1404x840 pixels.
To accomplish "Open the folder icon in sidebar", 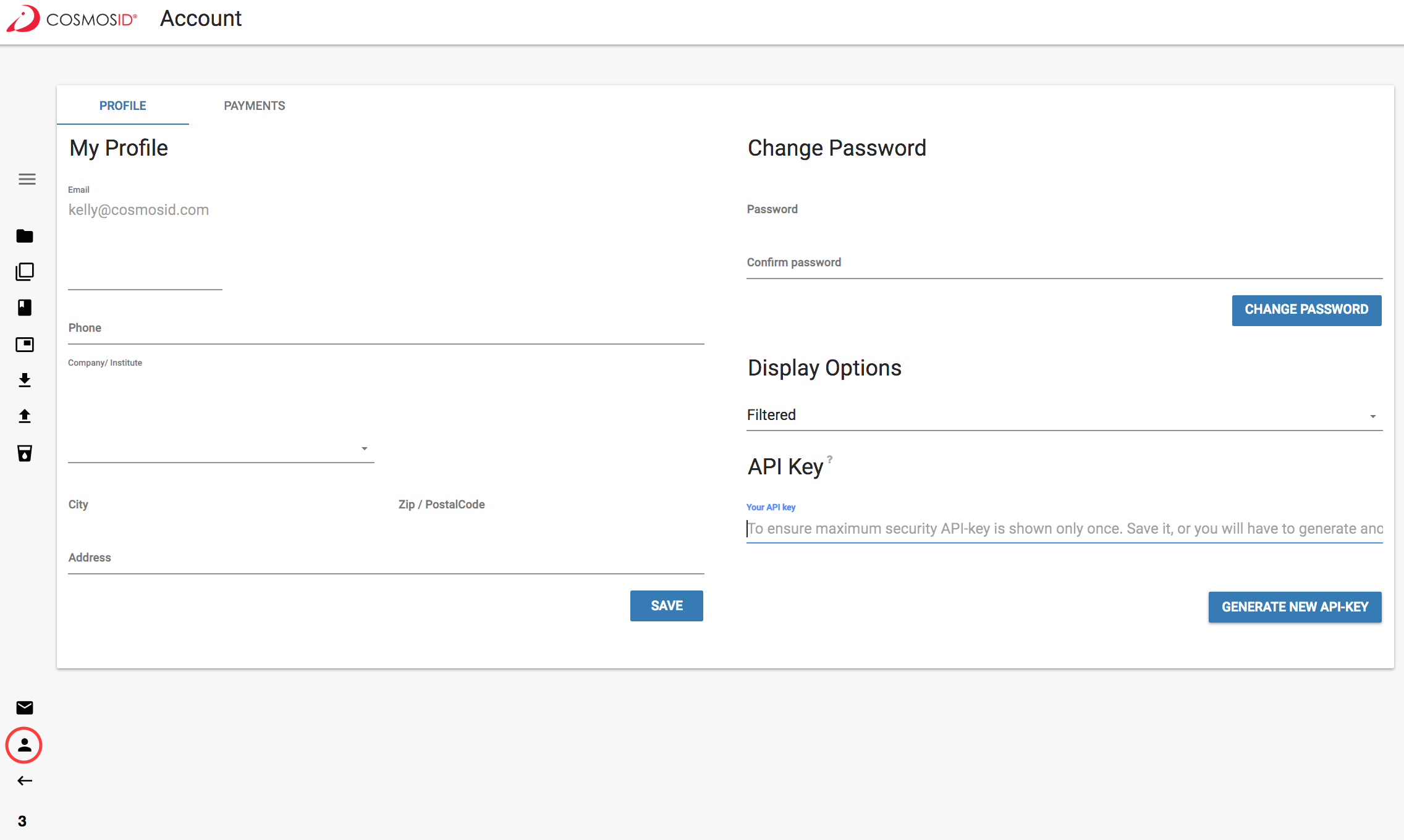I will (25, 236).
